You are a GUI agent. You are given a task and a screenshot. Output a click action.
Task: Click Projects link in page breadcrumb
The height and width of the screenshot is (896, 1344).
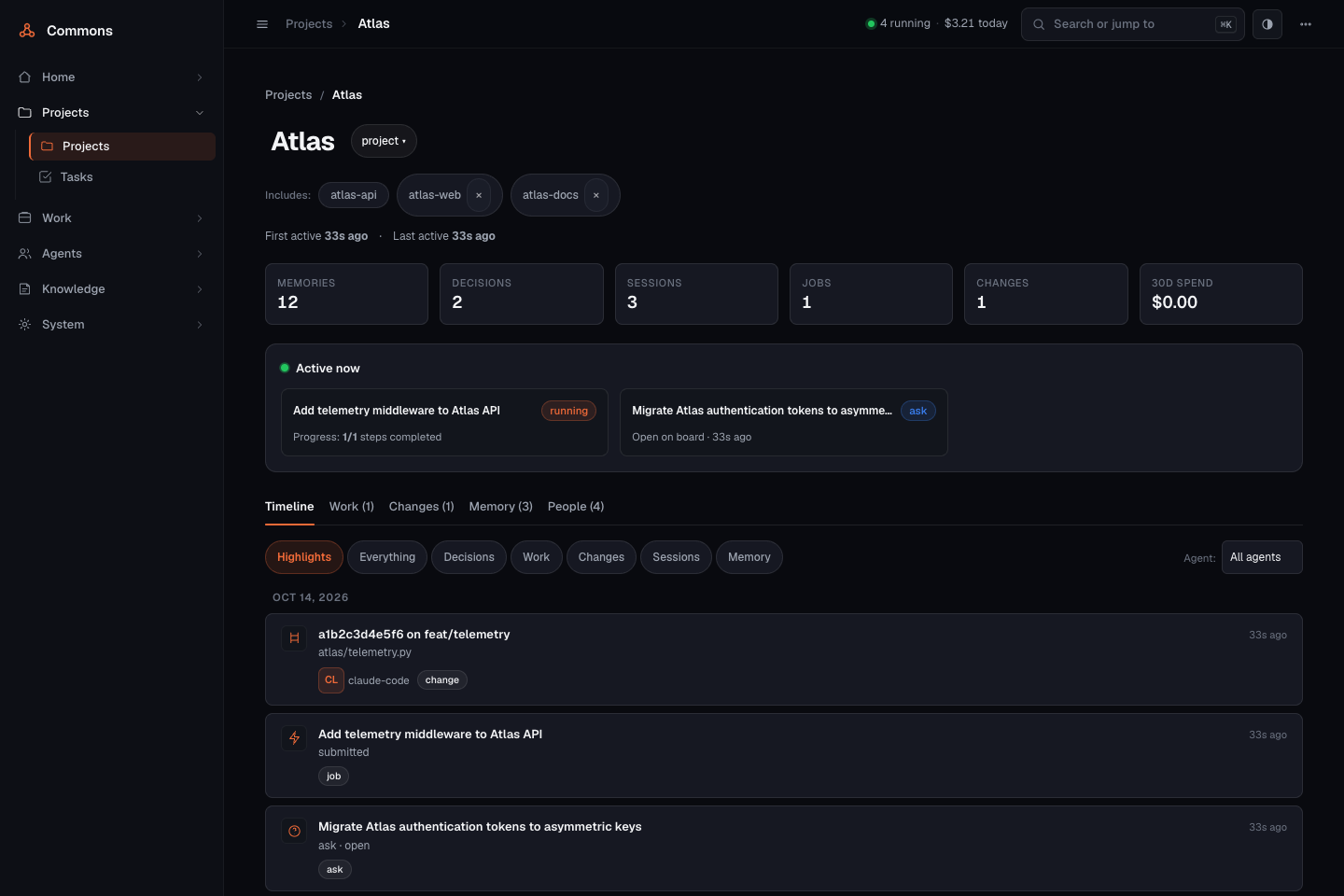(288, 95)
